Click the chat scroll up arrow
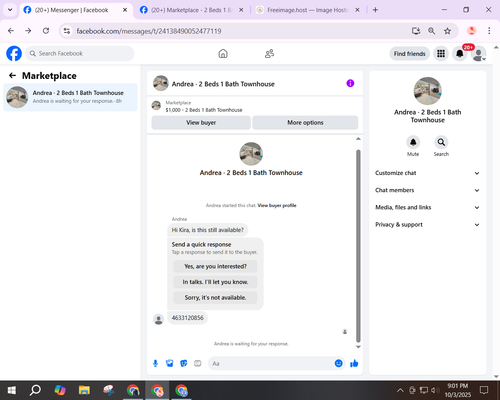The width and height of the screenshot is (500, 400). click(358, 139)
